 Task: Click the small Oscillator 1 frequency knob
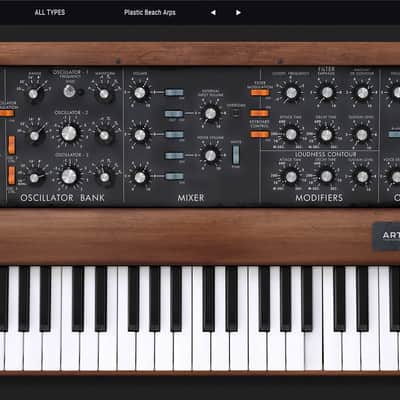(x=69, y=91)
